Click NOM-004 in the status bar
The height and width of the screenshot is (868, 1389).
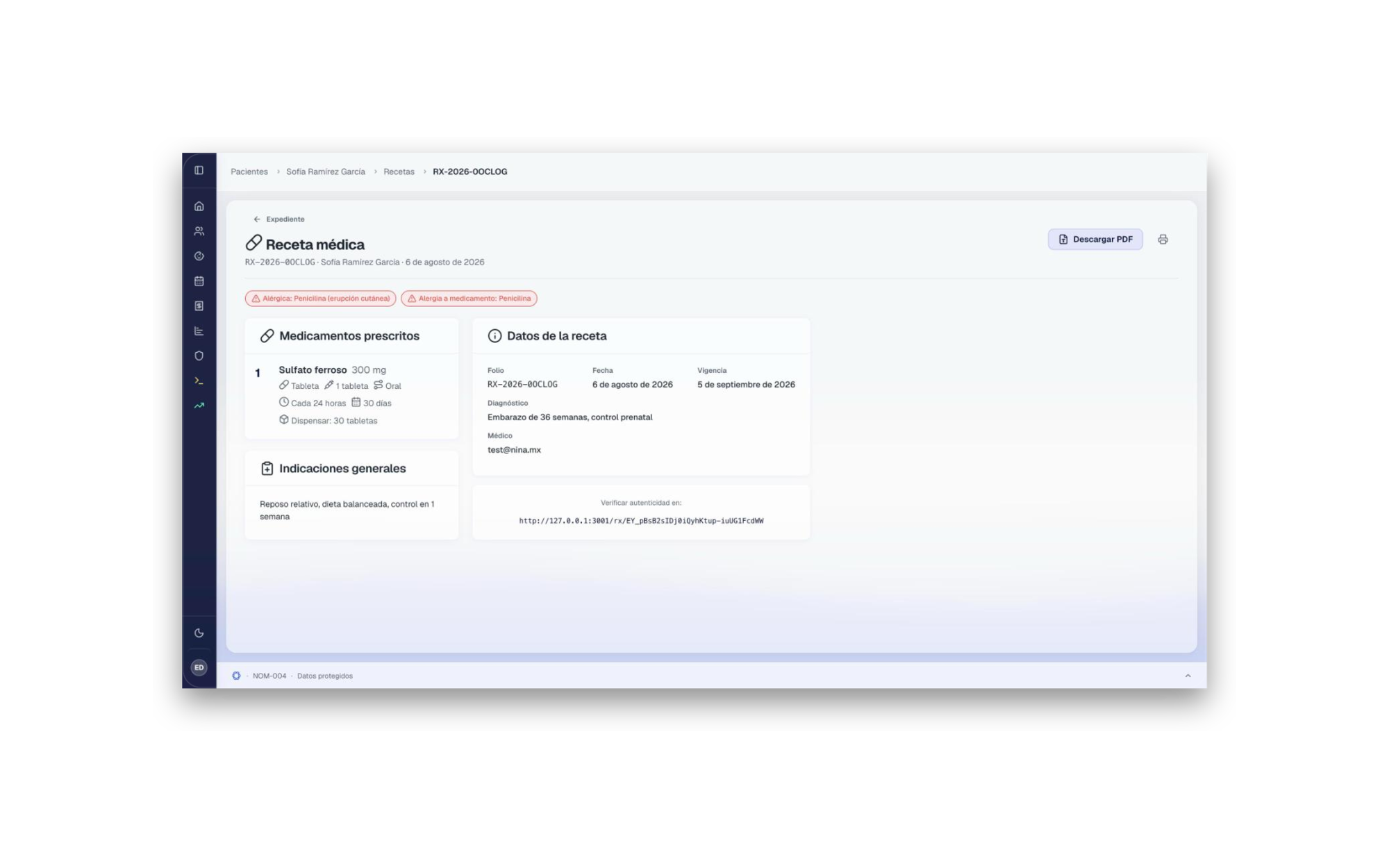[x=269, y=676]
